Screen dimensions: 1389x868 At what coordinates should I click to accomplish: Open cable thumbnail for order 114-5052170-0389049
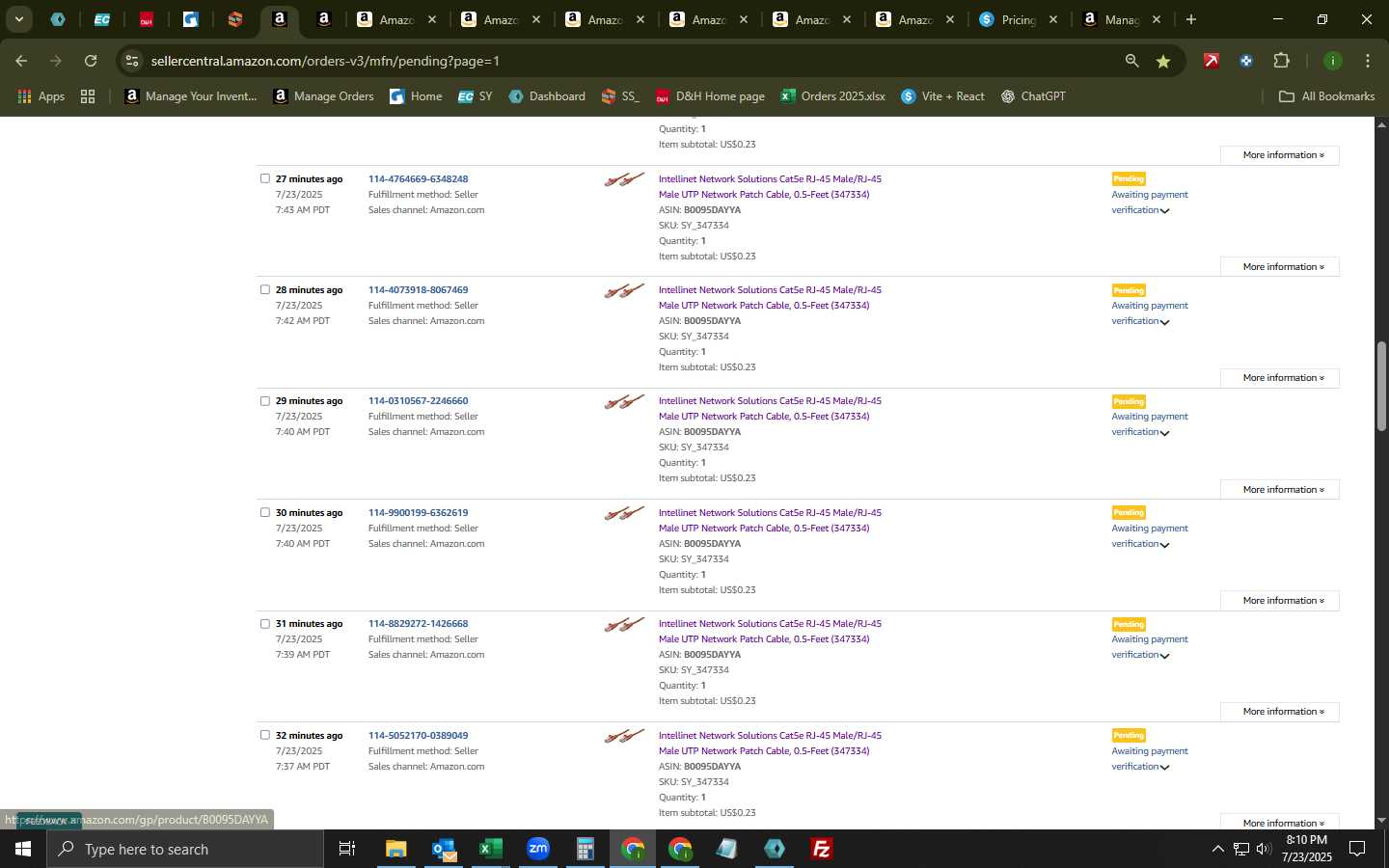coord(624,737)
